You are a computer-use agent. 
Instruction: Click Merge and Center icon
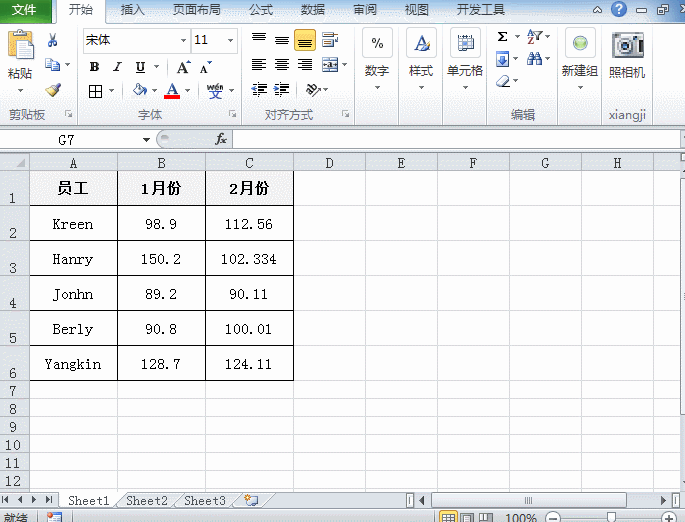pyautogui.click(x=330, y=65)
